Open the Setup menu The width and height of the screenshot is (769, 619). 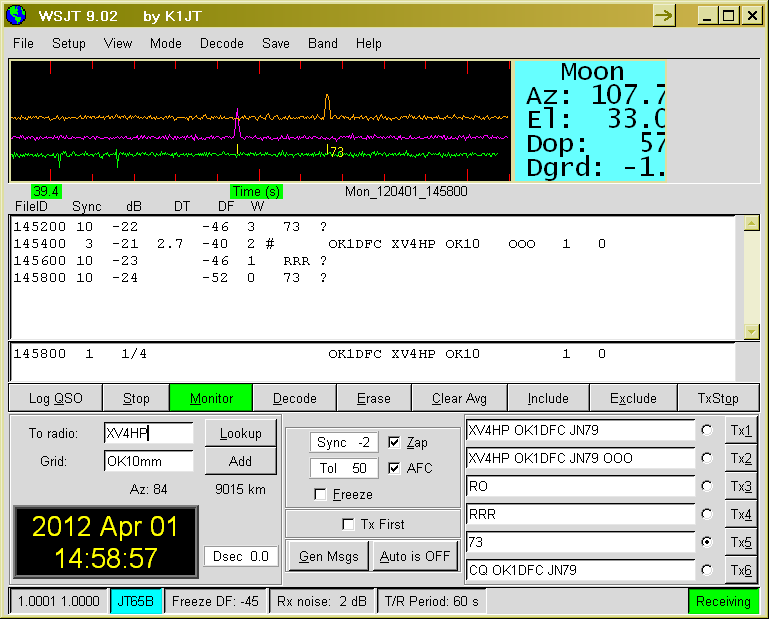tap(69, 43)
